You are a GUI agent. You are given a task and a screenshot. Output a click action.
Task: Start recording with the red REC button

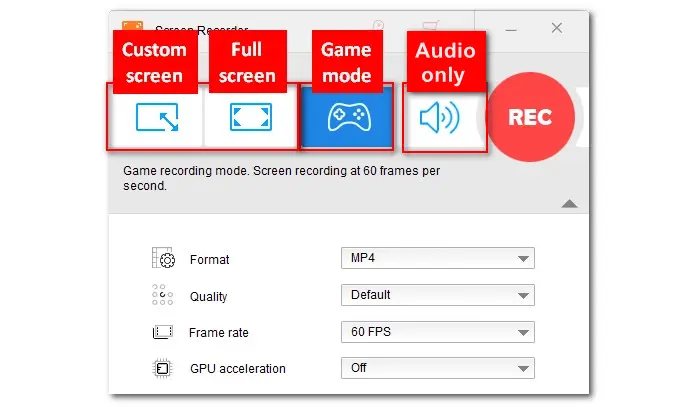tap(530, 117)
